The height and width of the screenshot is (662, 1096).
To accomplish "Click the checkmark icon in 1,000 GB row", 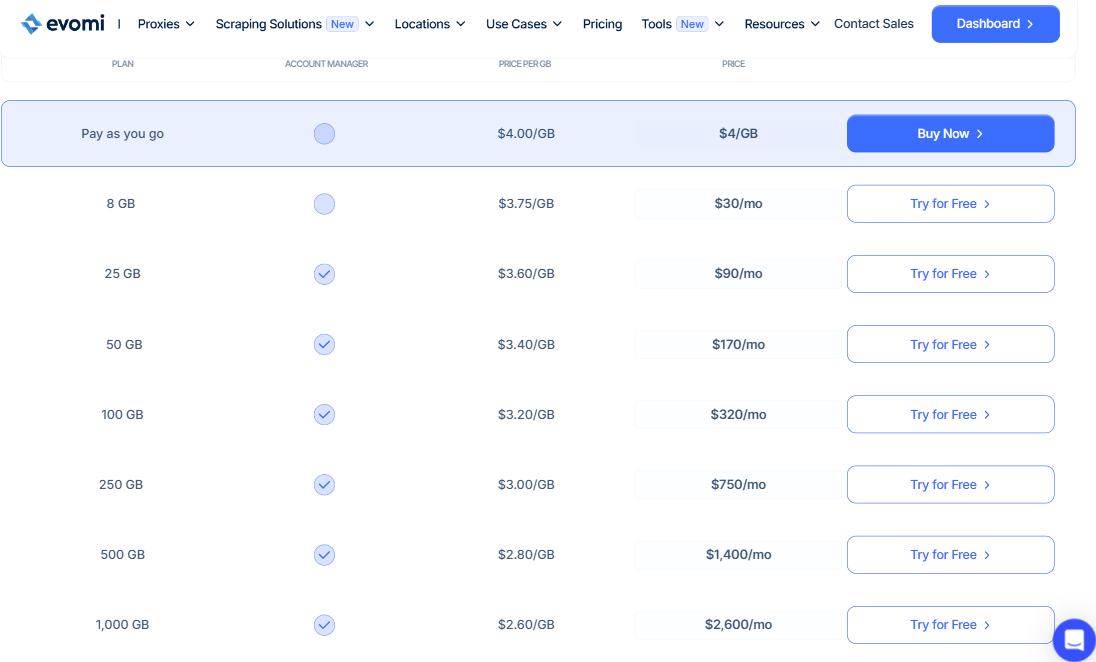I will 324,625.
